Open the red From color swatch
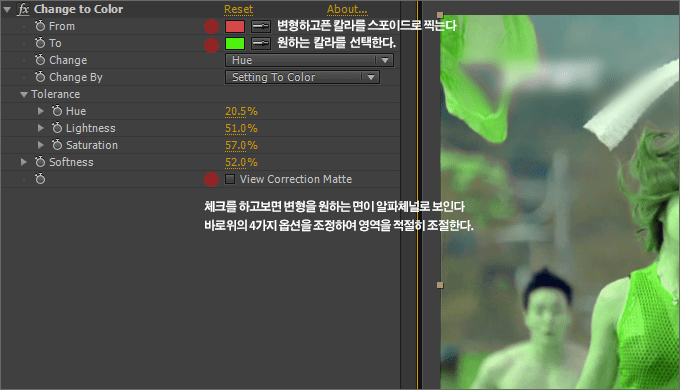 point(235,26)
